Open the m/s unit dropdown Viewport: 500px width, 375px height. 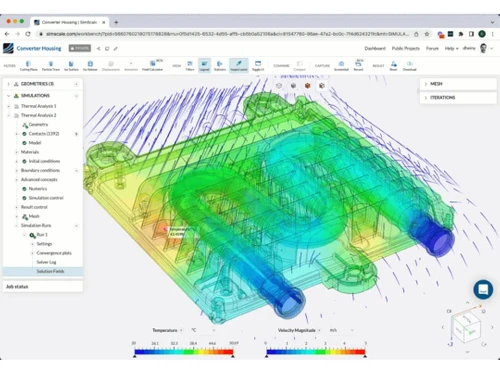coord(341,330)
